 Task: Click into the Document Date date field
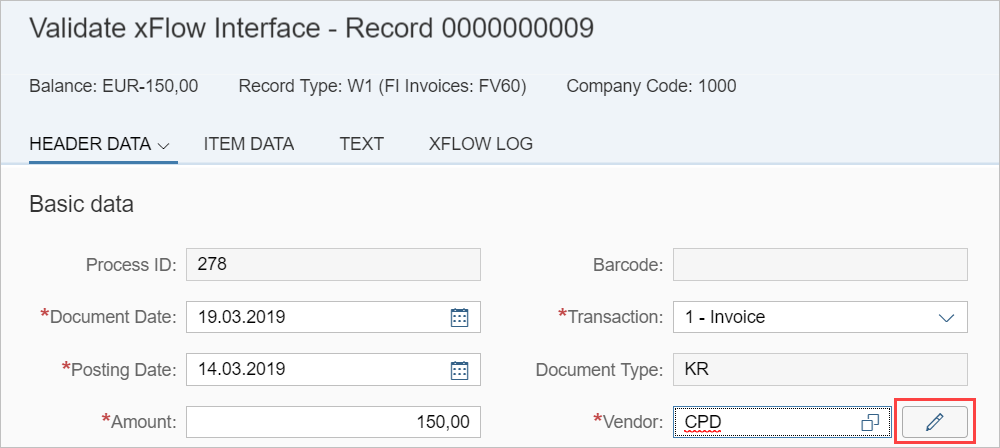pyautogui.click(x=310, y=317)
